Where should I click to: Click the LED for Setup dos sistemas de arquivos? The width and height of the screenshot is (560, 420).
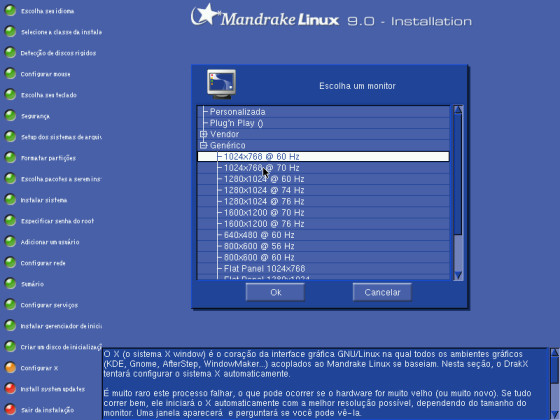10,137
